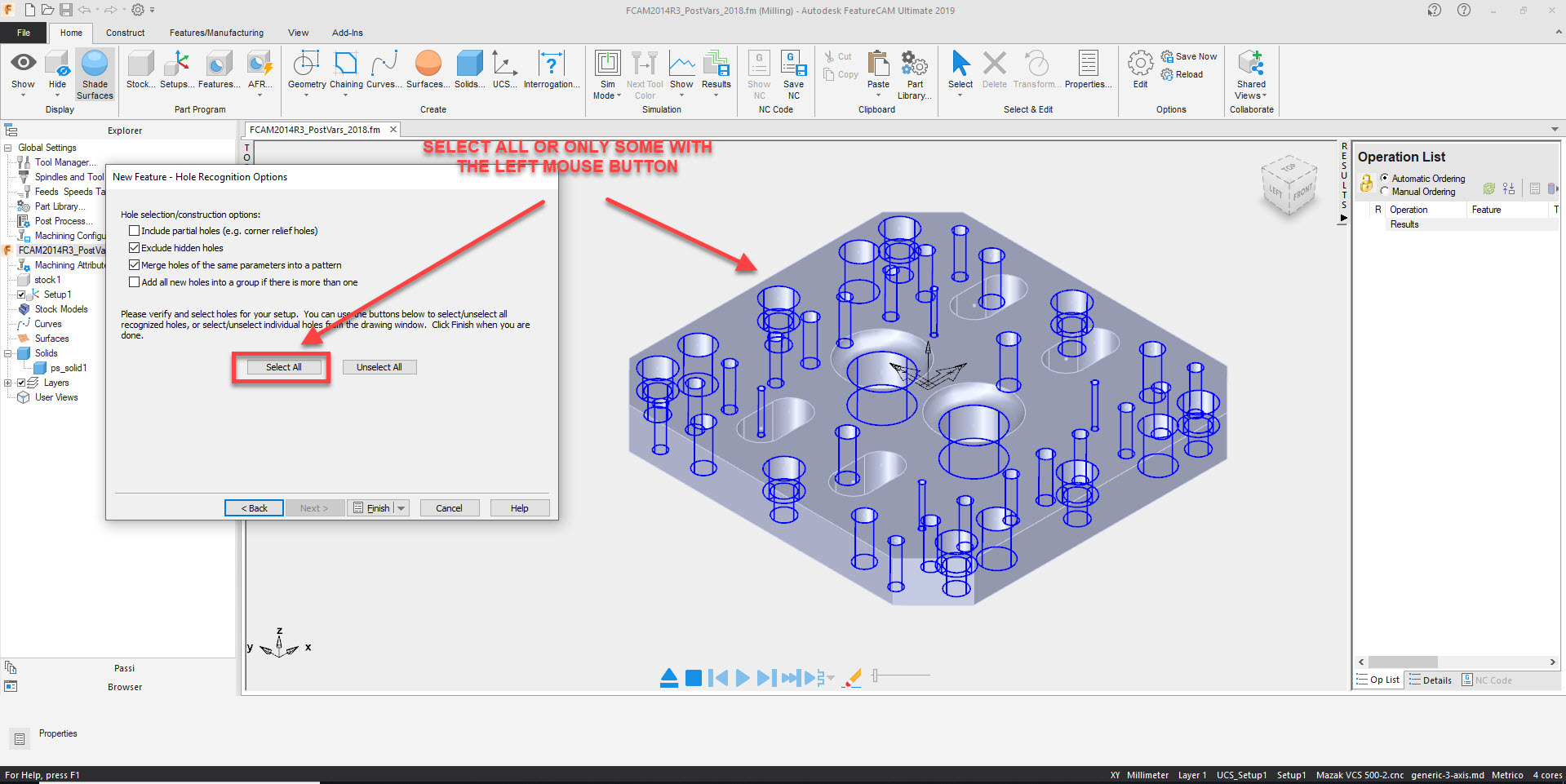The width and height of the screenshot is (1566, 784).
Task: Open the Features/Manufacturing ribbon tab
Action: pyautogui.click(x=216, y=33)
